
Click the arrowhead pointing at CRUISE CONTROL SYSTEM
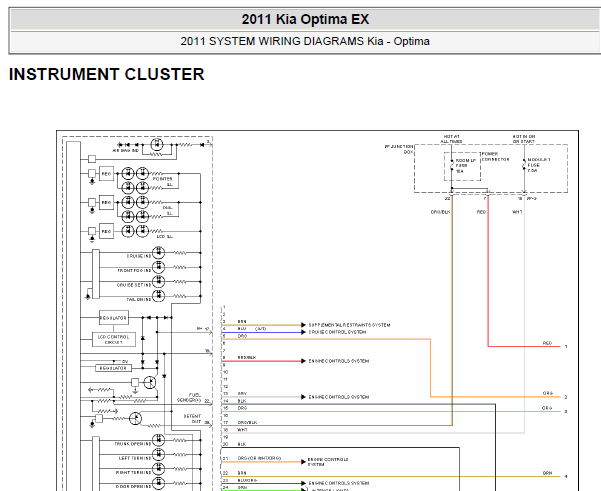coord(304,332)
